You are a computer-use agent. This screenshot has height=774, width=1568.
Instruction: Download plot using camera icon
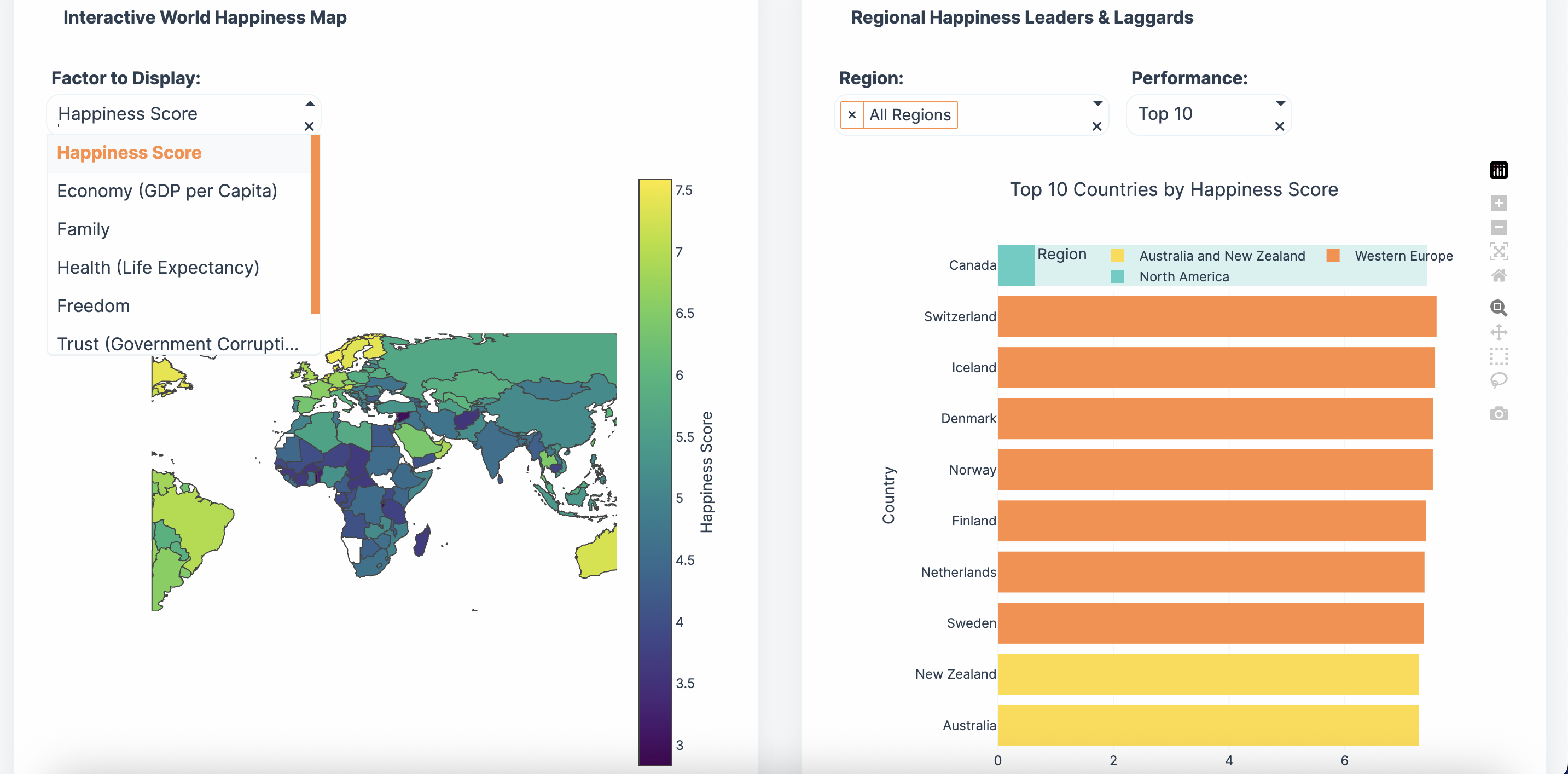coord(1499,414)
